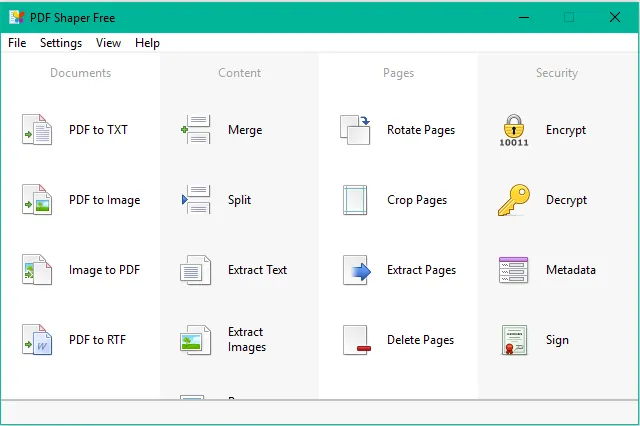640x426 pixels.
Task: Start PDF to RTF via its label
Action: point(98,340)
